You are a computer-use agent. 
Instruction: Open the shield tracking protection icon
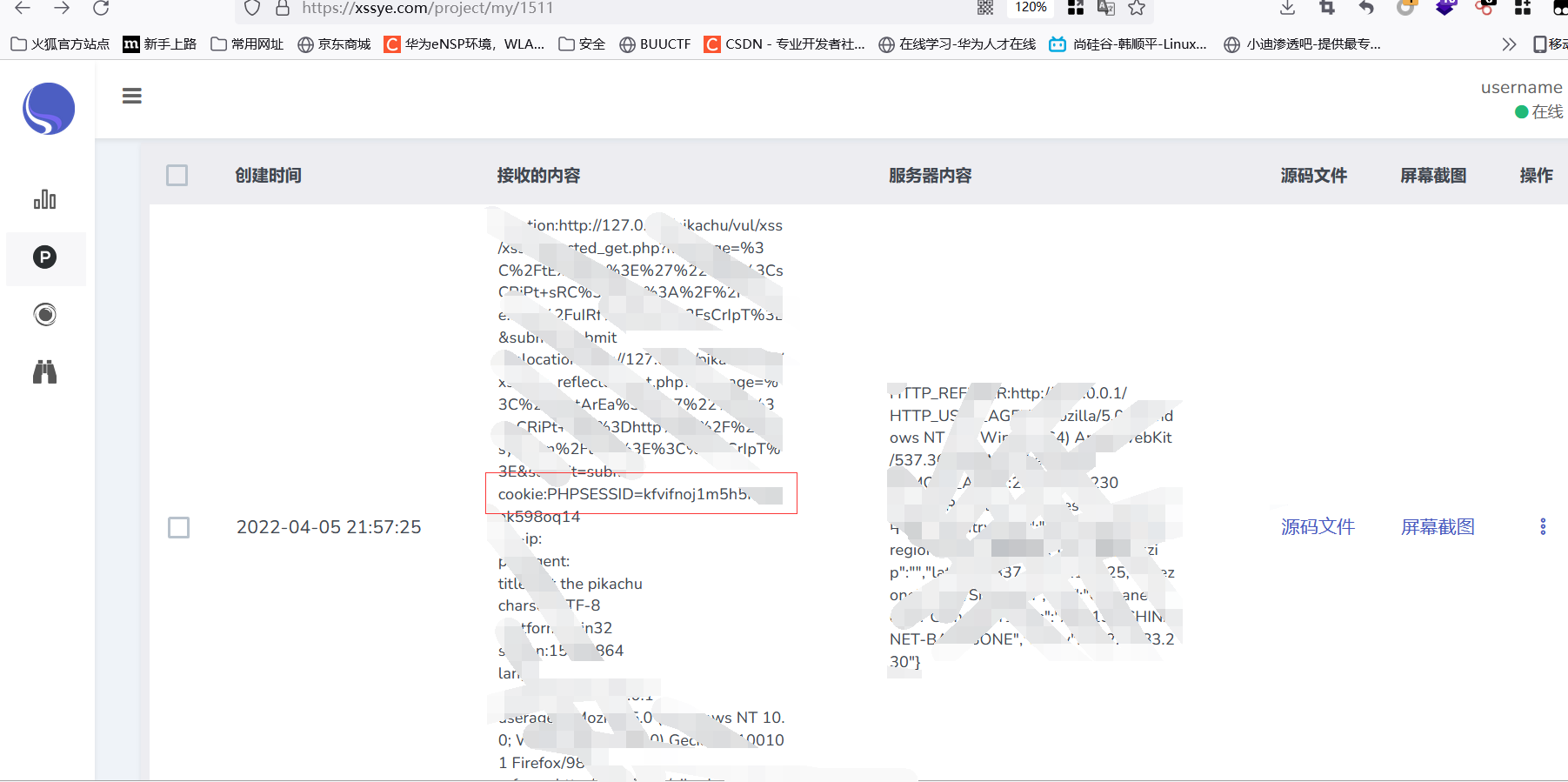(252, 8)
